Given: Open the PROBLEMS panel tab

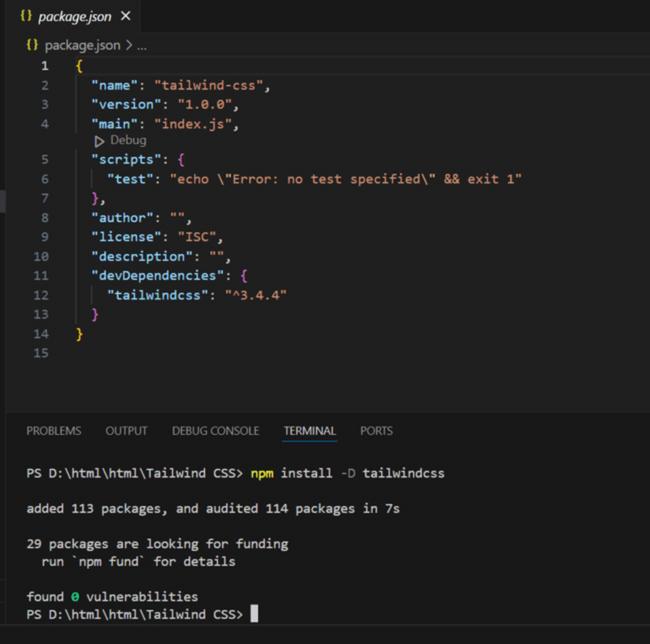Looking at the screenshot, I should [x=53, y=431].
